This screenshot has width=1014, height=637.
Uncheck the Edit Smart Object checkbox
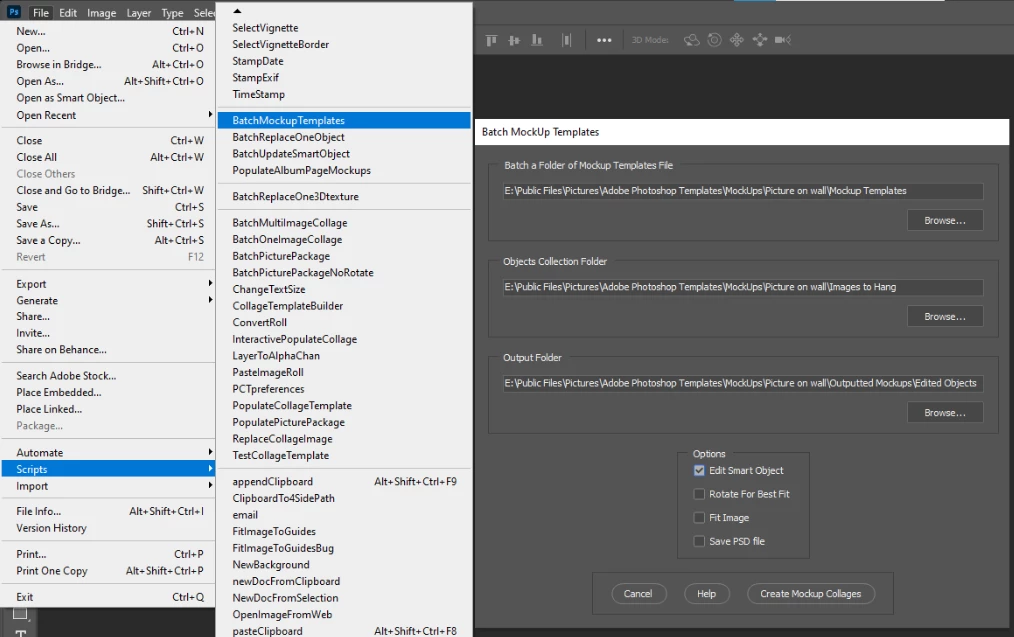699,471
